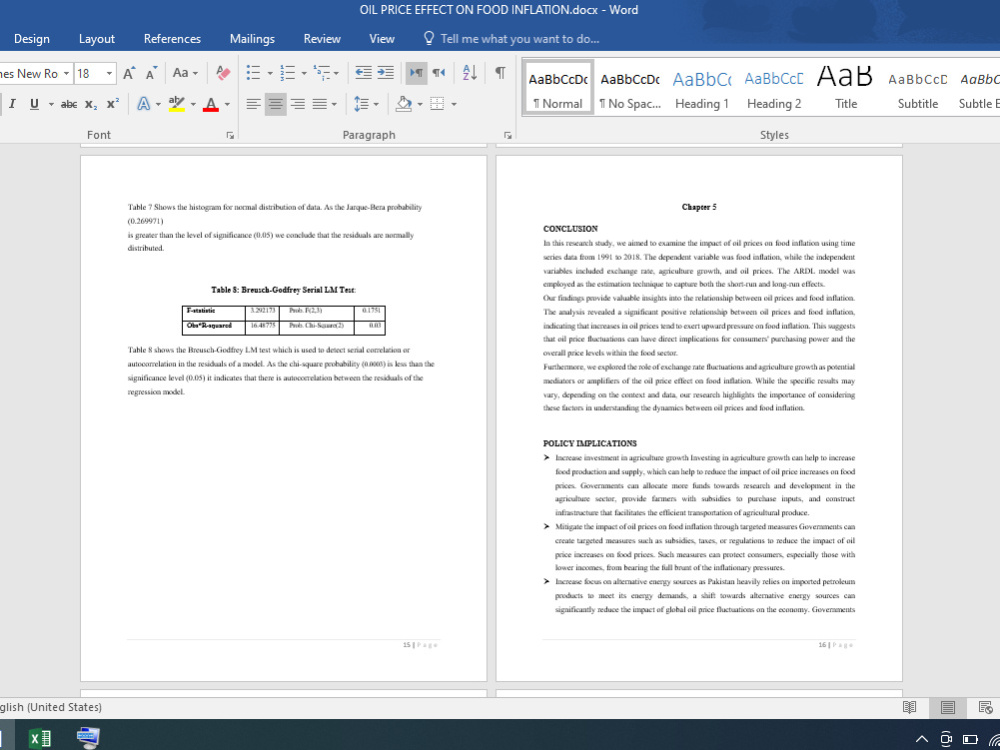Viewport: 1000px width, 750px height.
Task: Switch to Web Layout view in status bar
Action: [985, 707]
